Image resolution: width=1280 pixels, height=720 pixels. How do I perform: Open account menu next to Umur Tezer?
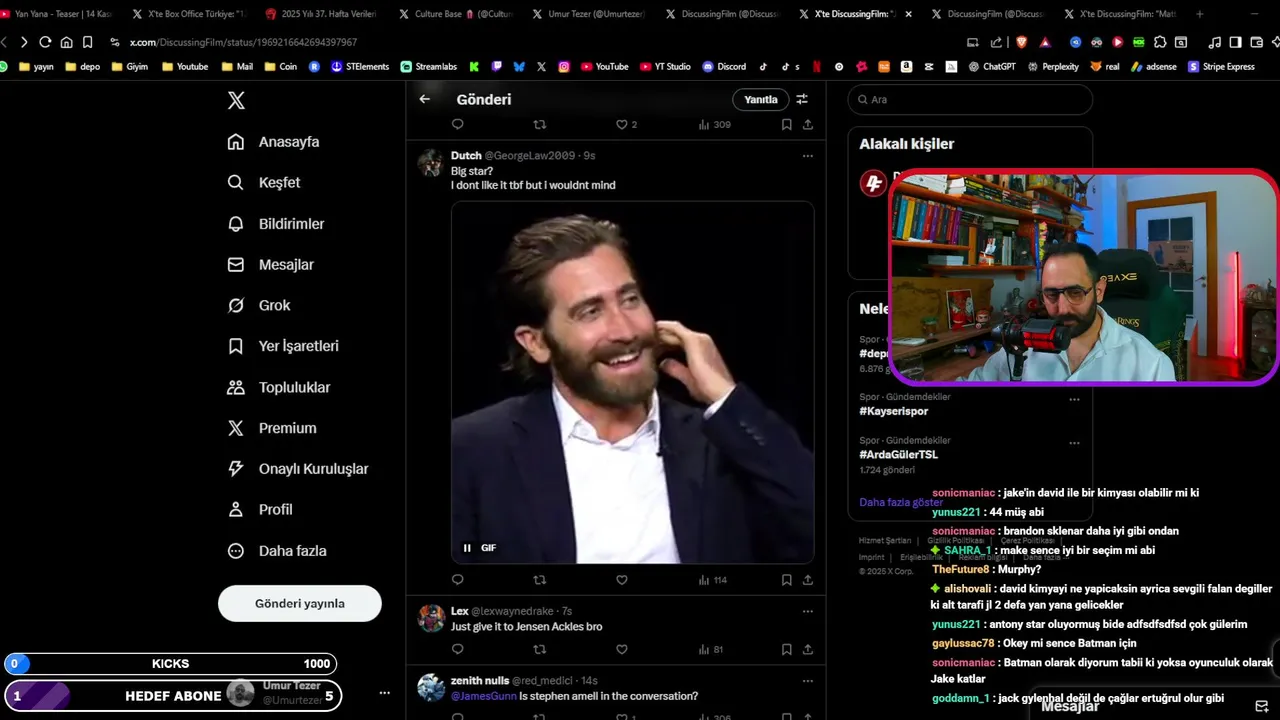coord(384,693)
